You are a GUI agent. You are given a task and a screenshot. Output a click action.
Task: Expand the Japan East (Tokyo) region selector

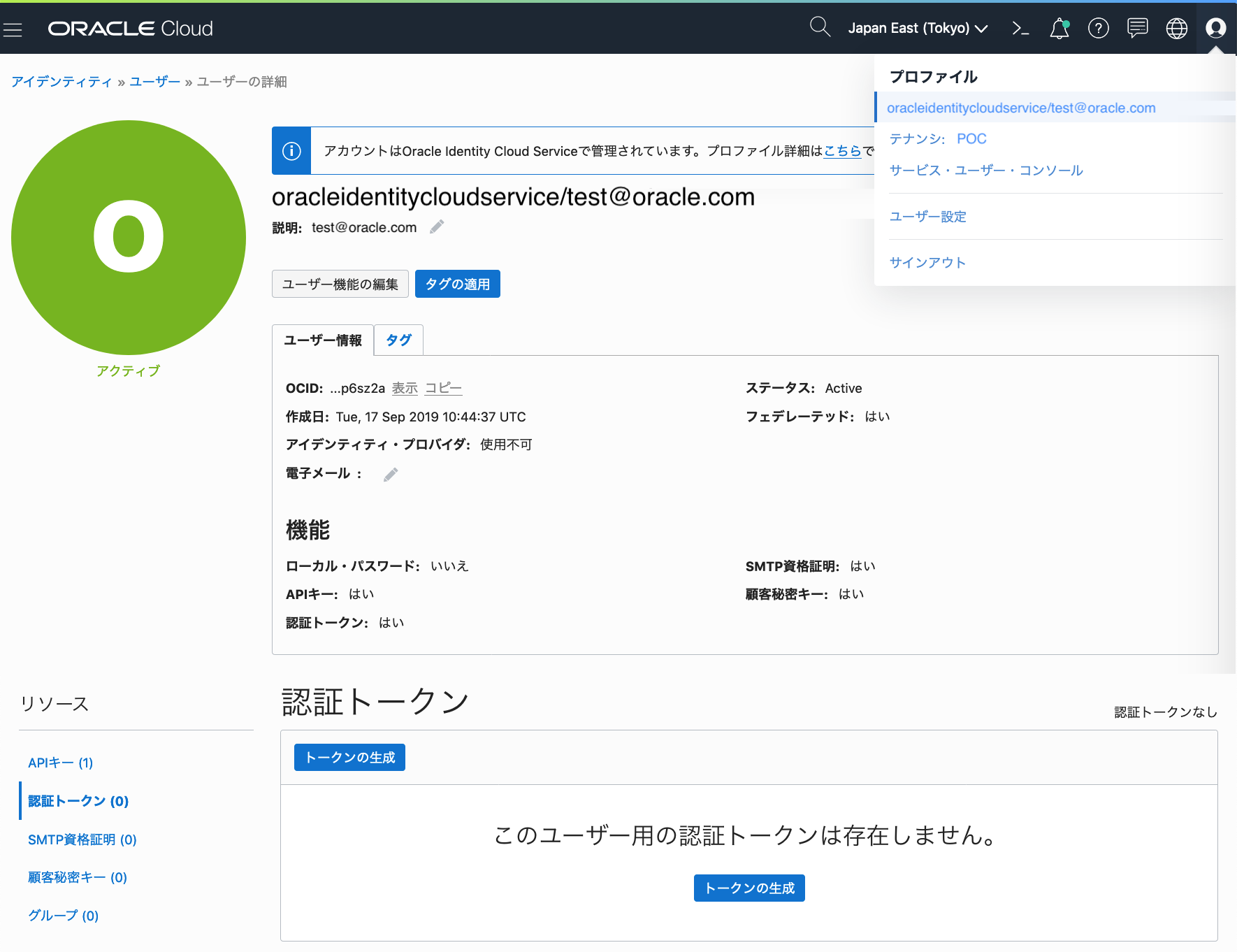pos(918,29)
